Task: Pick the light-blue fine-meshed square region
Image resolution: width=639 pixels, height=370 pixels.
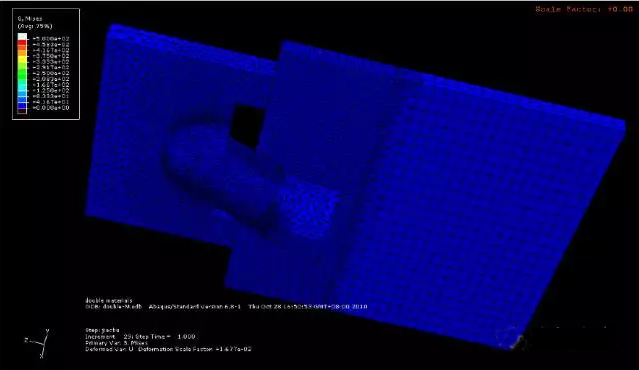Action: coord(310,207)
